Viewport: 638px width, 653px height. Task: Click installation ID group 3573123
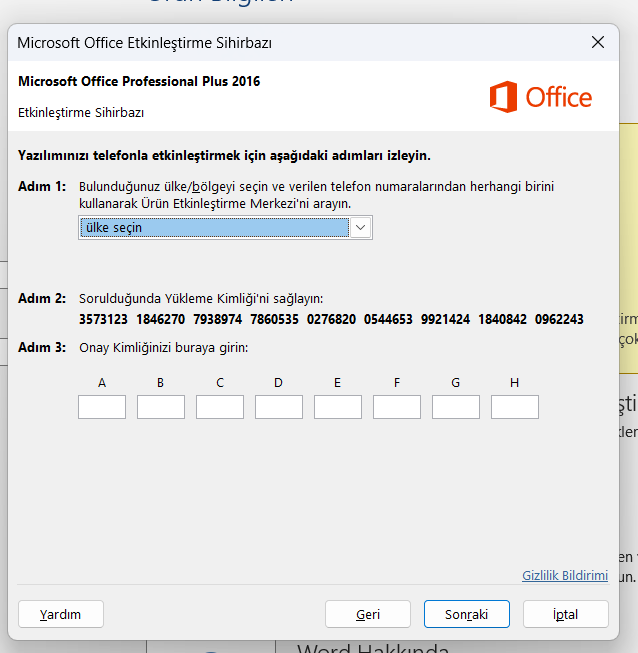[103, 319]
